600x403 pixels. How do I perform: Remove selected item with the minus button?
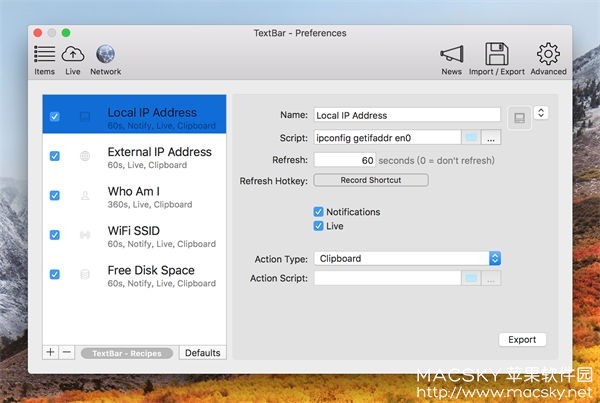[x=67, y=352]
